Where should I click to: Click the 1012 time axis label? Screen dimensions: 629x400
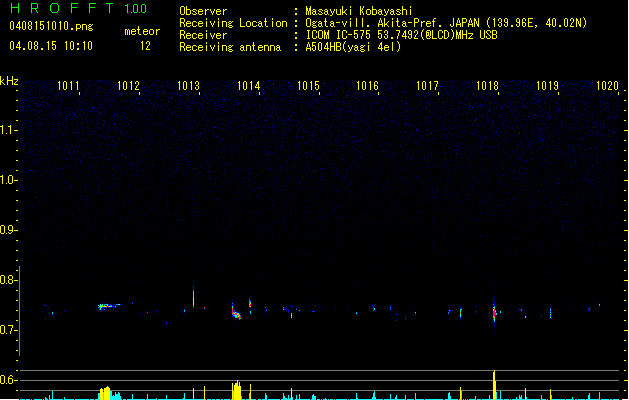pos(128,86)
